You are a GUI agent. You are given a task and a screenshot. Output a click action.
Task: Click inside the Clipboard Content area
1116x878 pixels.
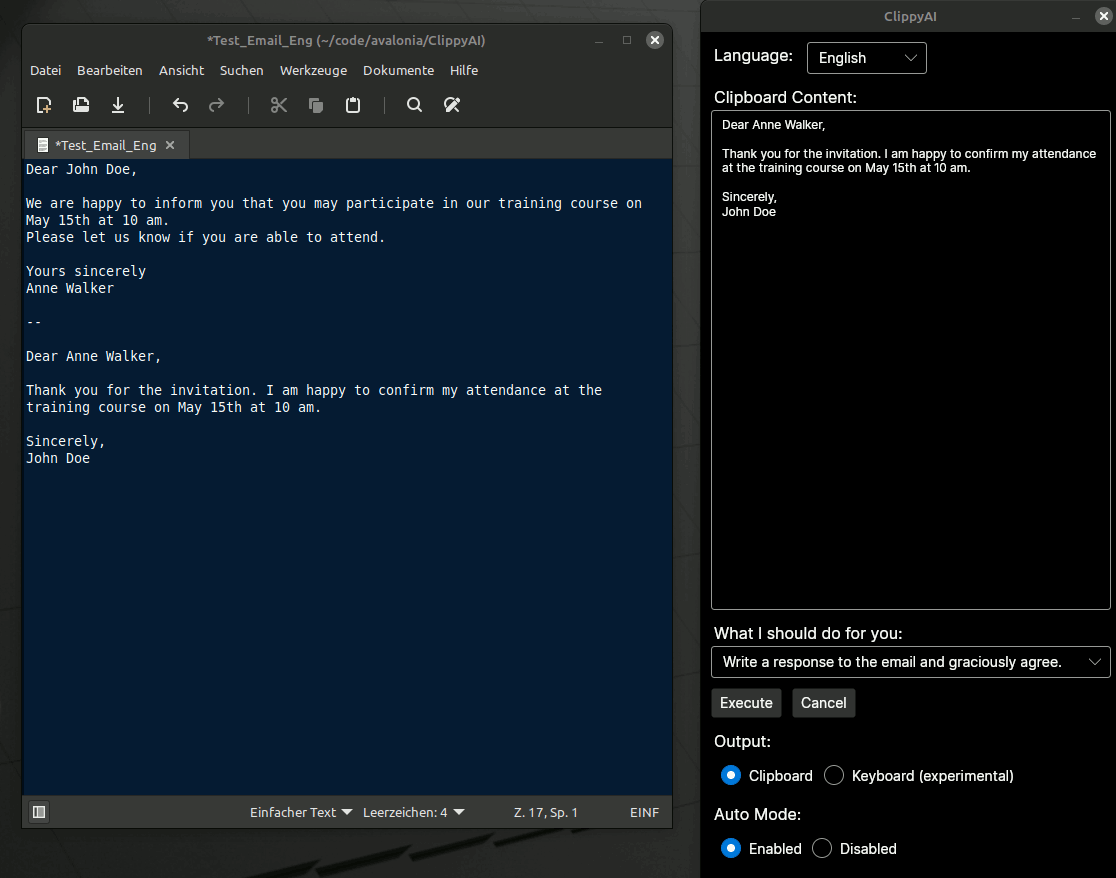coord(910,360)
